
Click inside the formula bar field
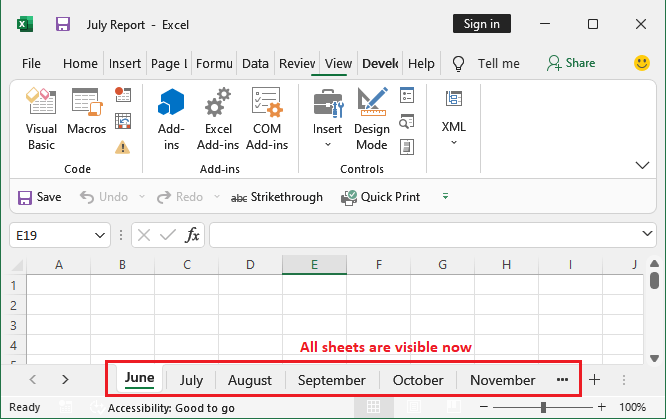[x=425, y=235]
